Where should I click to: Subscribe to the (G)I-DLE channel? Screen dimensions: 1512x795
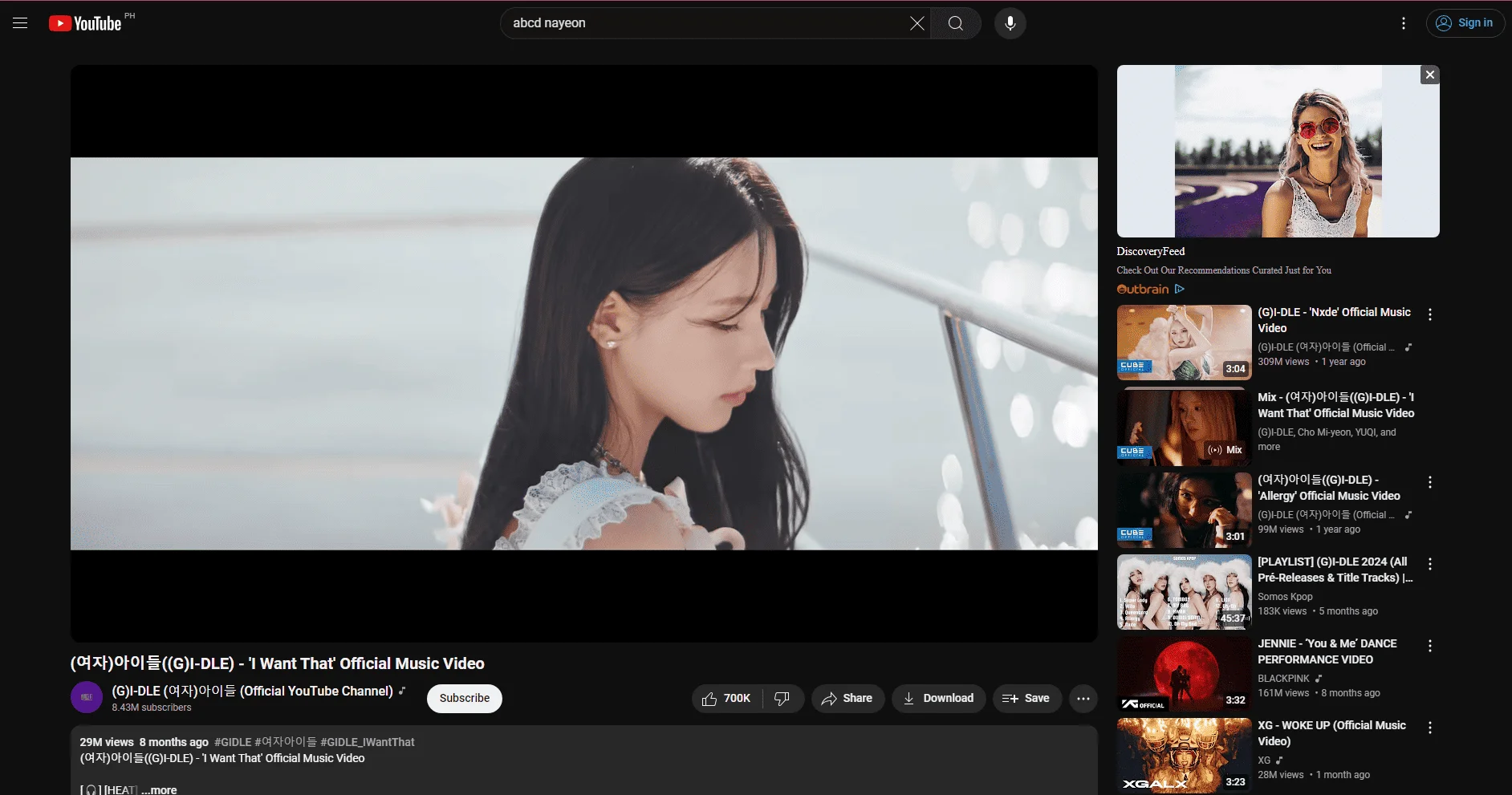click(465, 699)
